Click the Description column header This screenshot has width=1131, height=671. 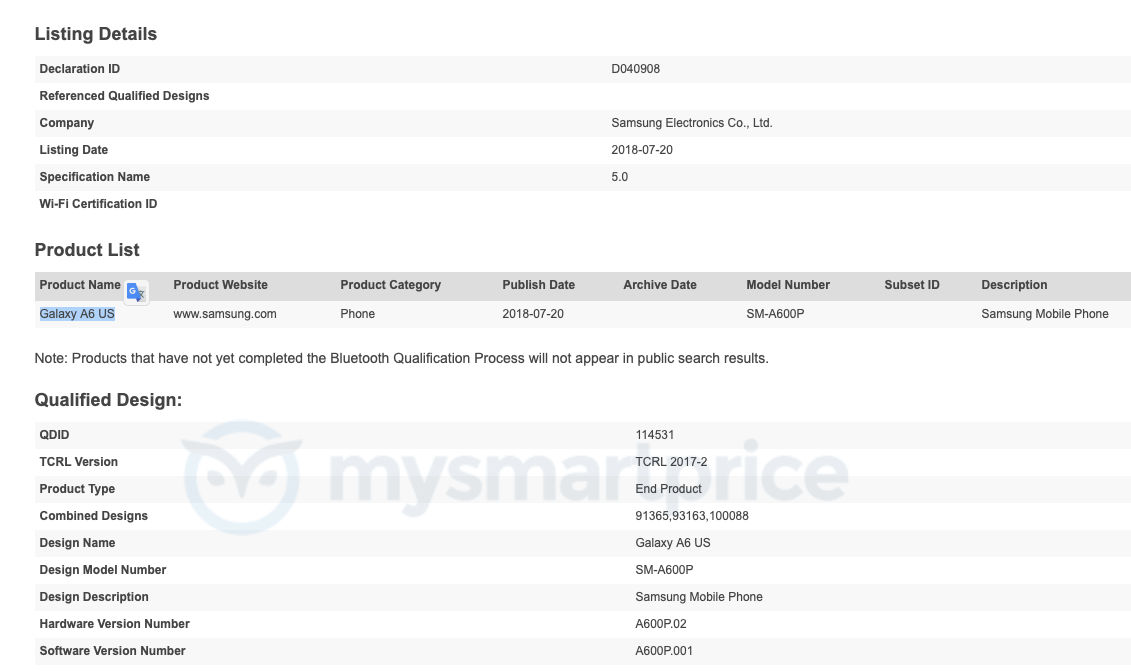1014,285
